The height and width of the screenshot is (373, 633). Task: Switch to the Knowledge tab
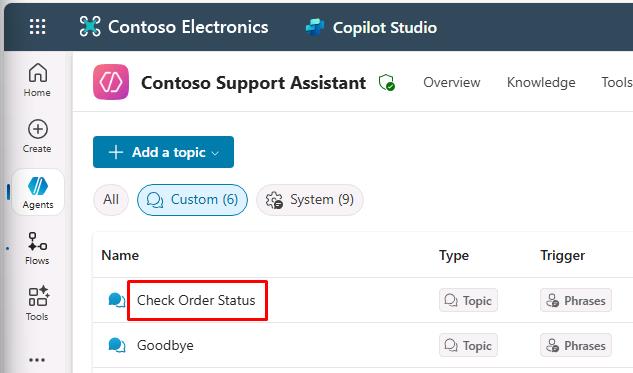coord(541,82)
